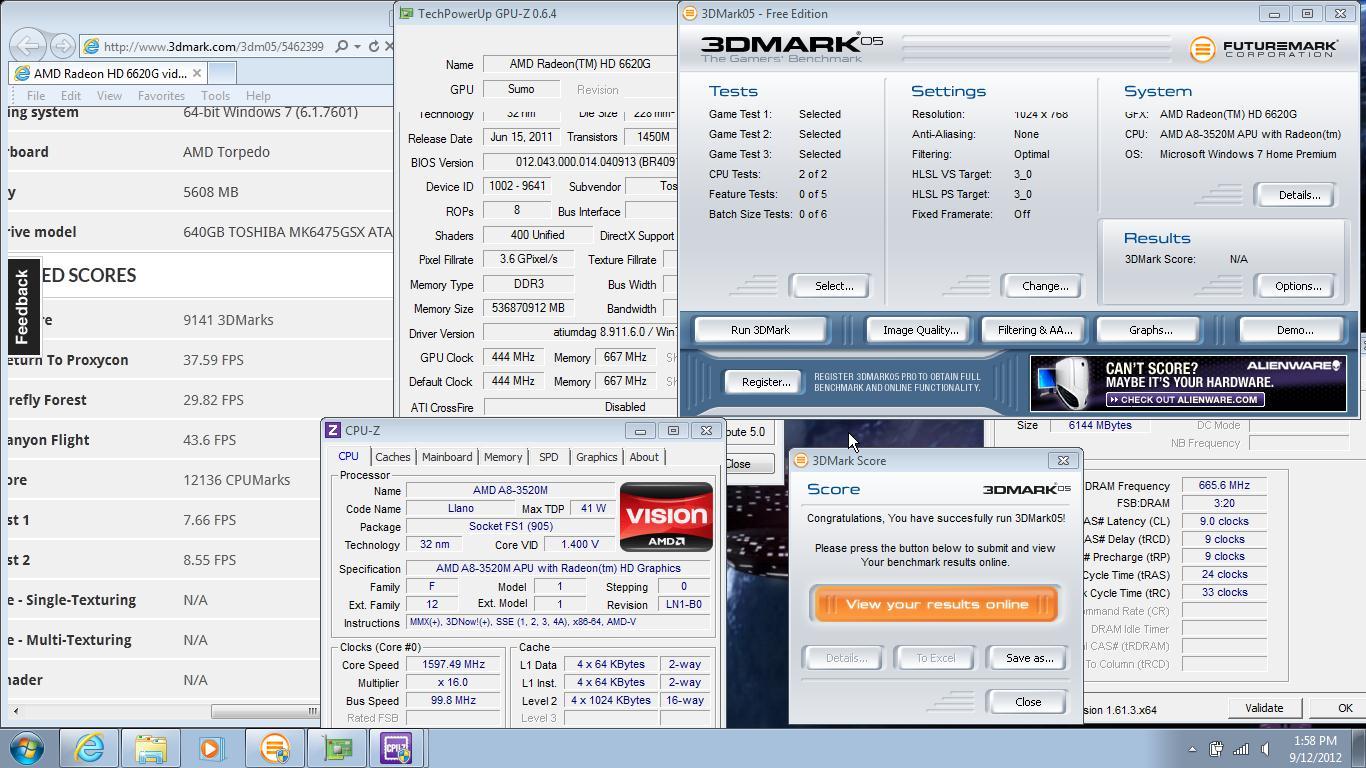Open the File menu in Internet Explorer
The width and height of the screenshot is (1366, 768).
click(36, 96)
